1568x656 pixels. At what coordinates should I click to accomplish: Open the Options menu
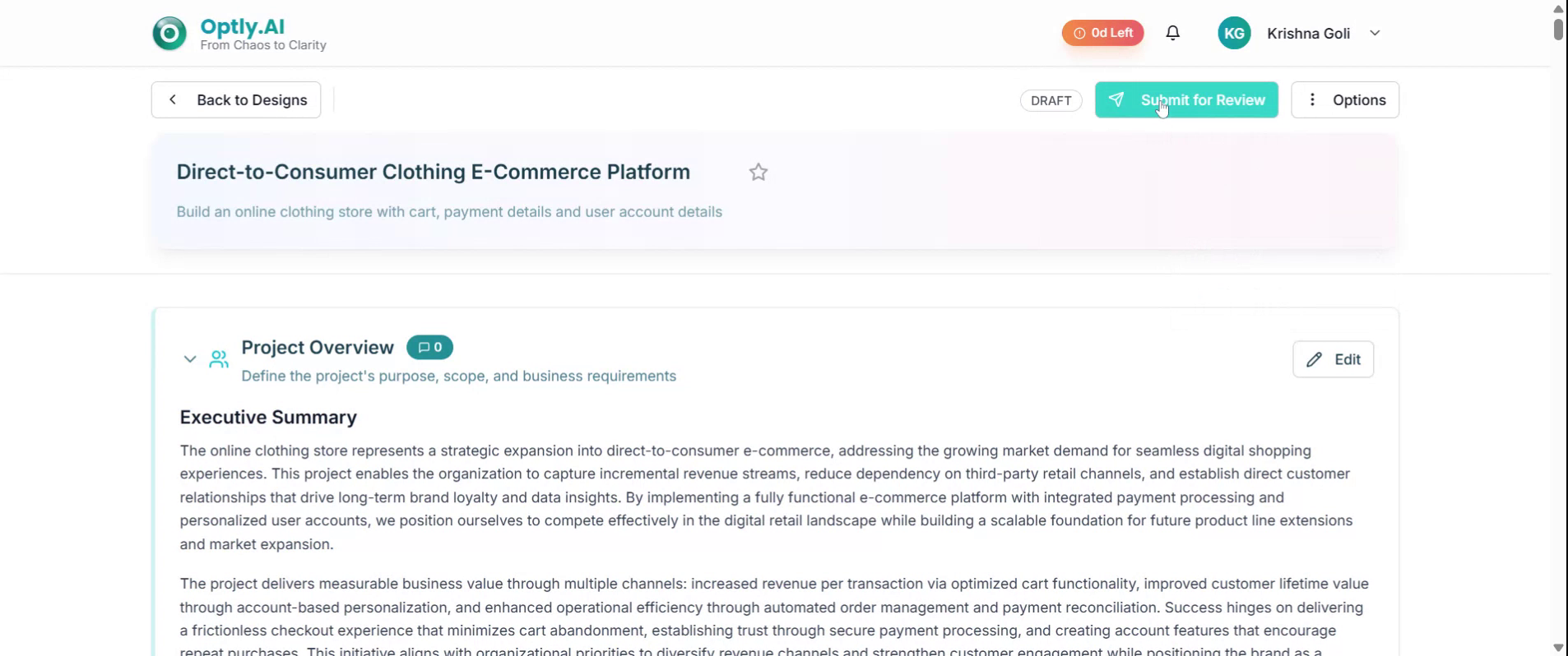click(1344, 99)
